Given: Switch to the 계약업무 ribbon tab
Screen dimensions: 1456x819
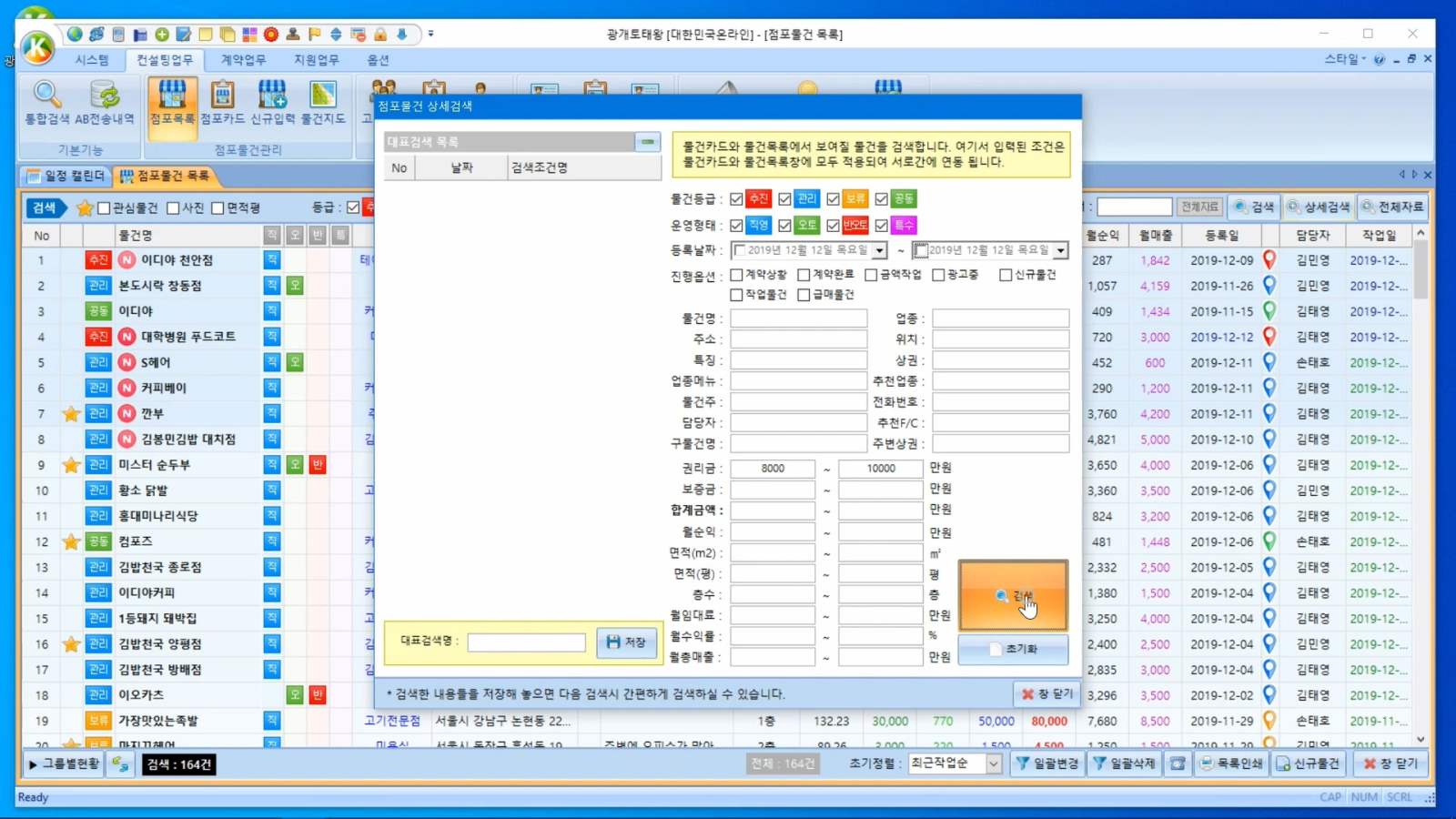Looking at the screenshot, I should [x=243, y=60].
